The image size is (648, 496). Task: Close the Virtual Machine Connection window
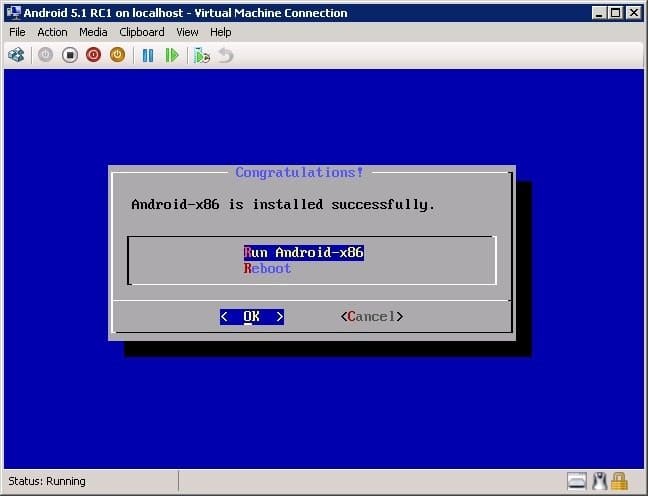pyautogui.click(x=634, y=13)
